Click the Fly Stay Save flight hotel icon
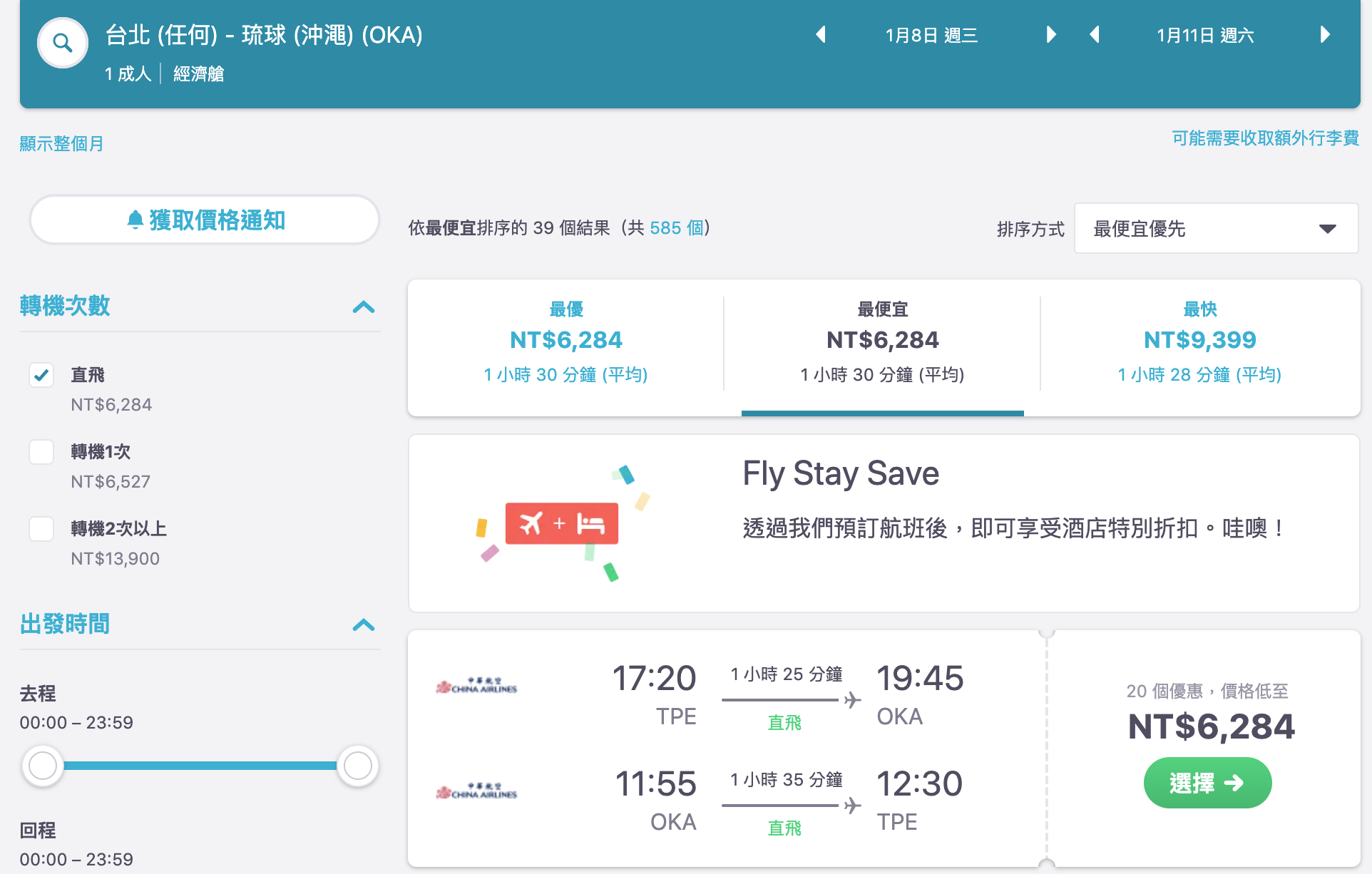Image resolution: width=1372 pixels, height=874 pixels. coord(561,523)
